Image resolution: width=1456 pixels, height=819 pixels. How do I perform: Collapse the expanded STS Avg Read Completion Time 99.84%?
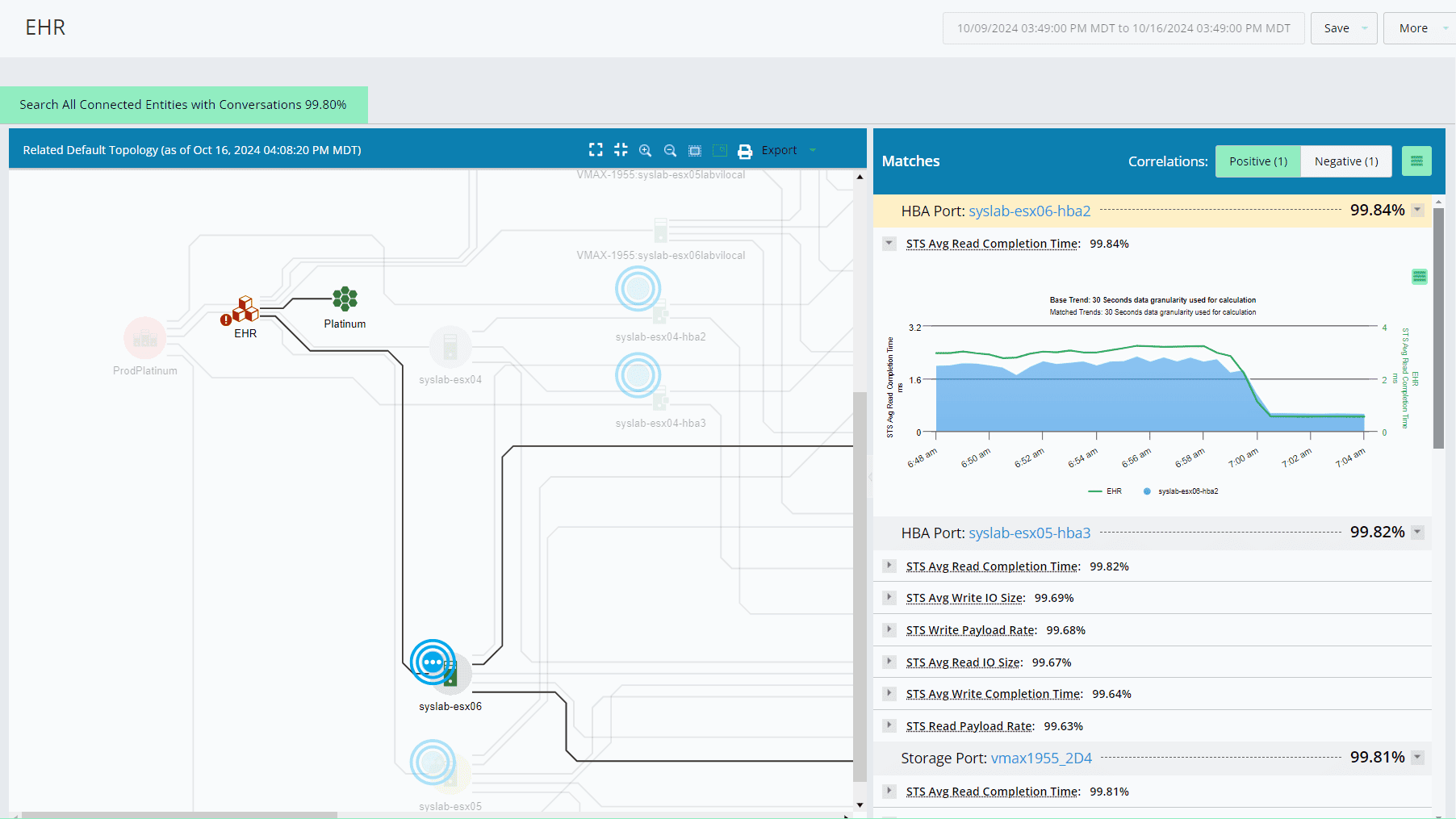(889, 243)
